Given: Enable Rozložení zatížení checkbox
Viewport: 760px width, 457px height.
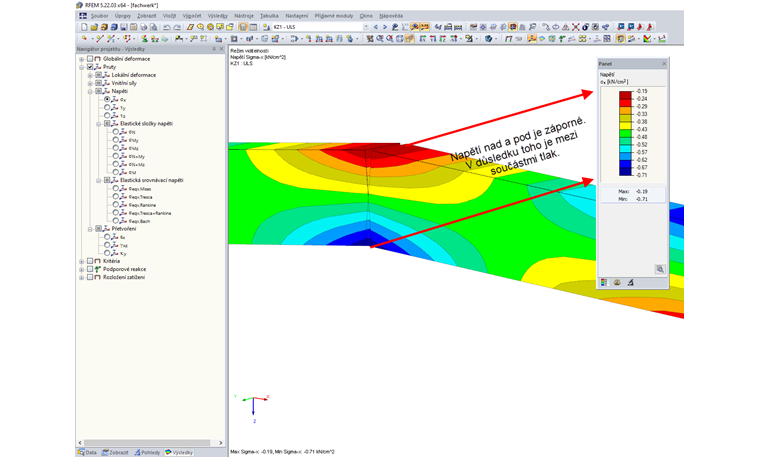Looking at the screenshot, I should pos(90,277).
